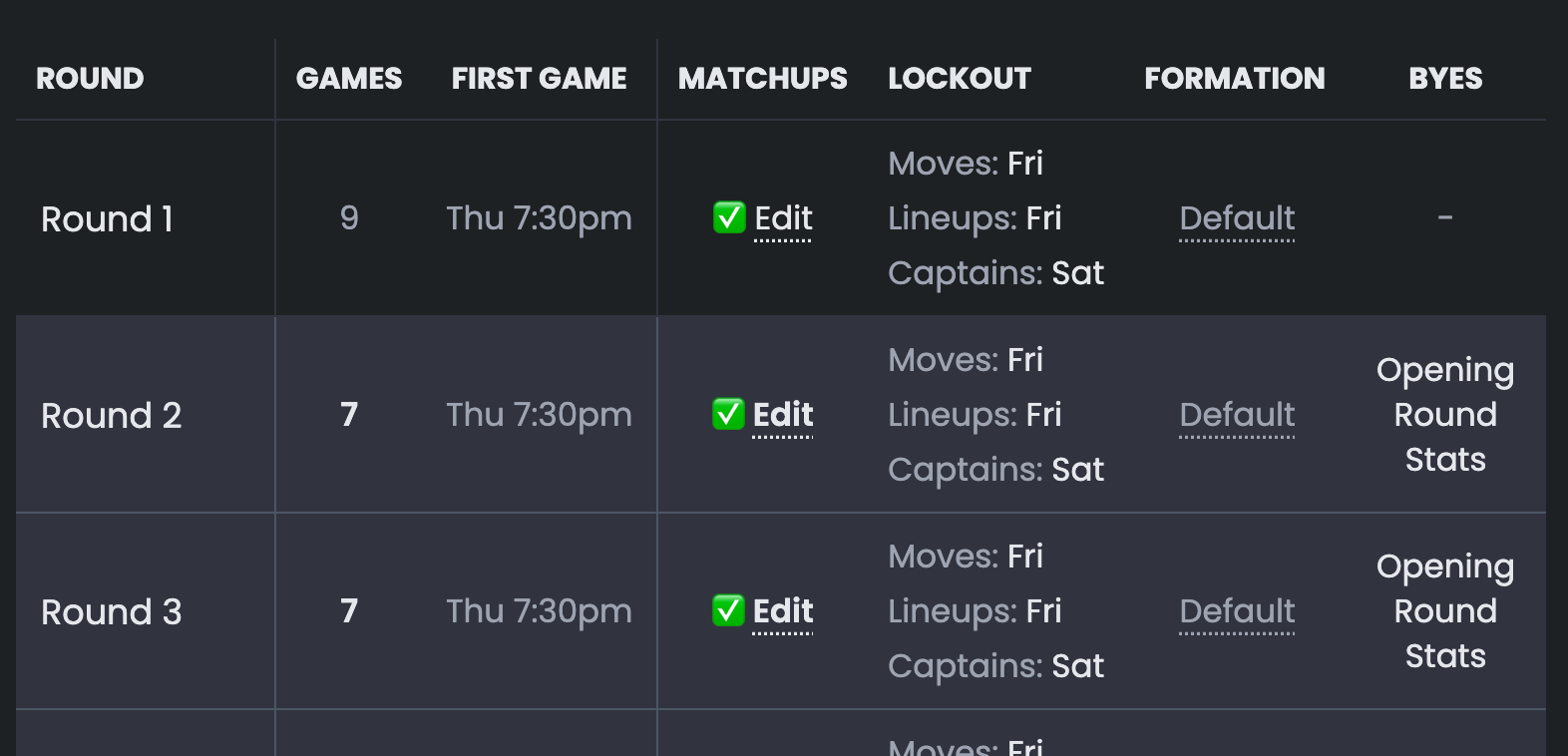Click the LOCKOUT column header
Screen dimensions: 1568x756
pyautogui.click(x=959, y=79)
